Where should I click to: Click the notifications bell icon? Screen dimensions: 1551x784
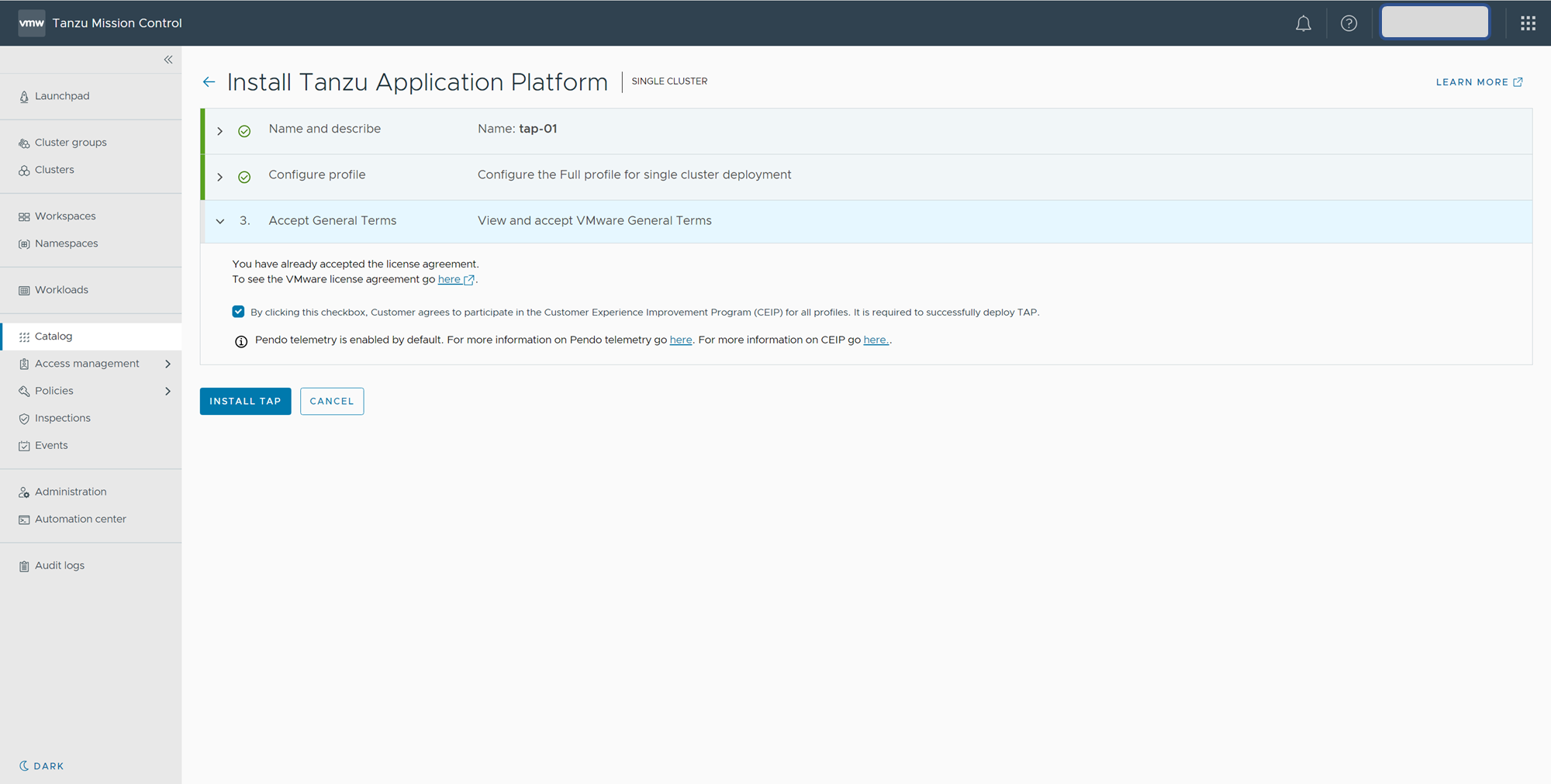1303,23
